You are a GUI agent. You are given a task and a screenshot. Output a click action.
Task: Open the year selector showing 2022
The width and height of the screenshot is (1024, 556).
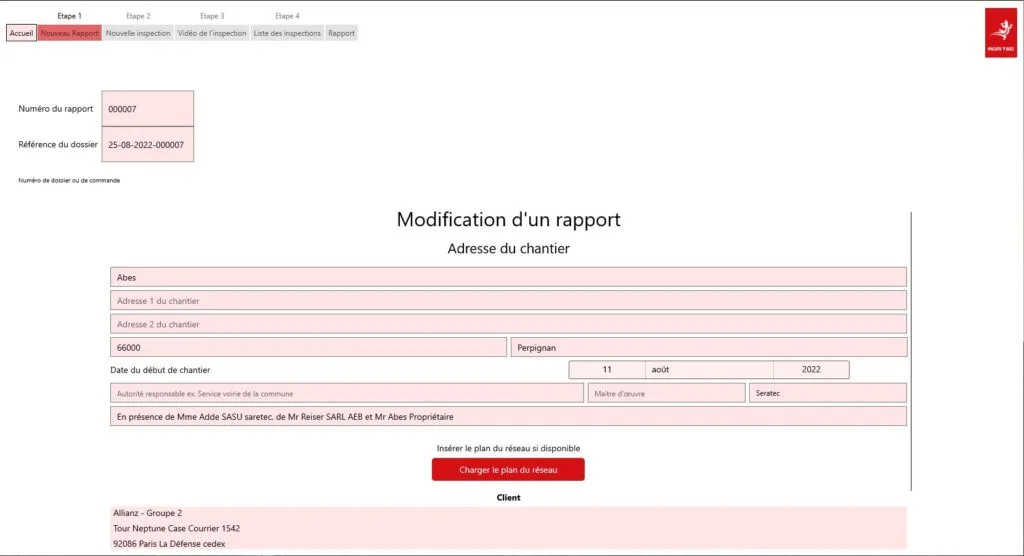pyautogui.click(x=810, y=370)
